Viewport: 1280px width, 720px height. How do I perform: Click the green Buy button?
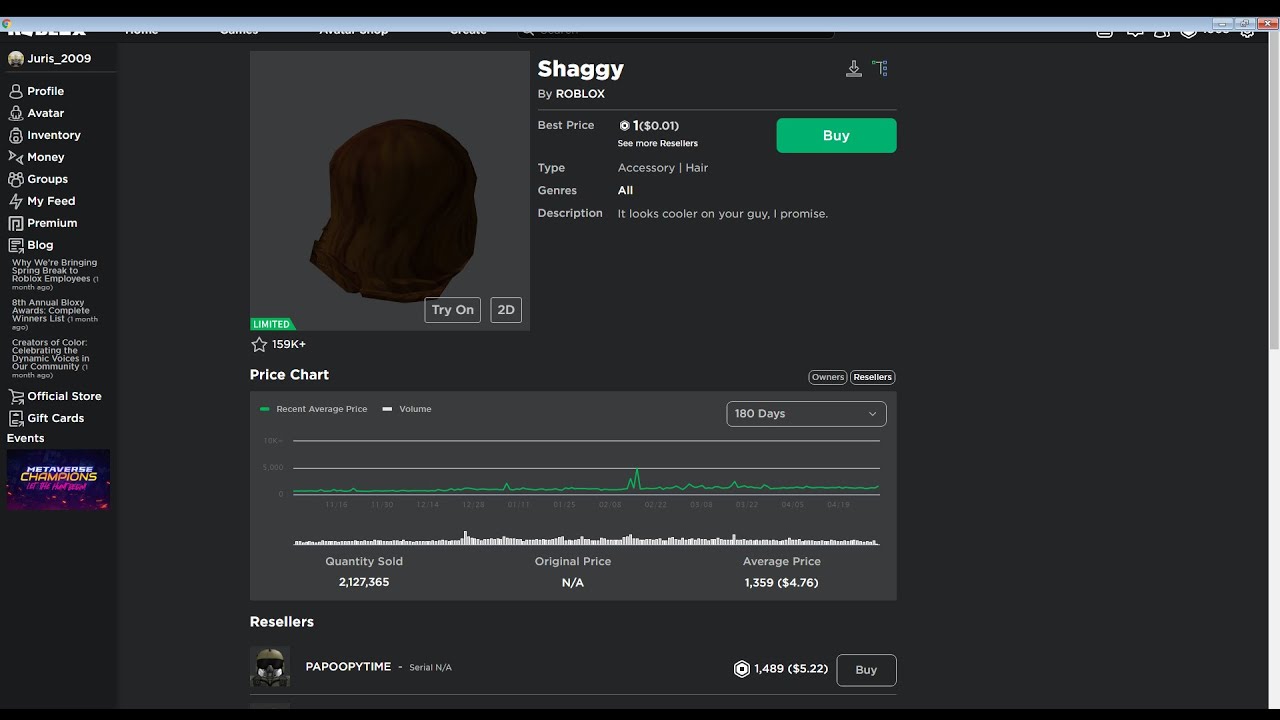(x=836, y=136)
